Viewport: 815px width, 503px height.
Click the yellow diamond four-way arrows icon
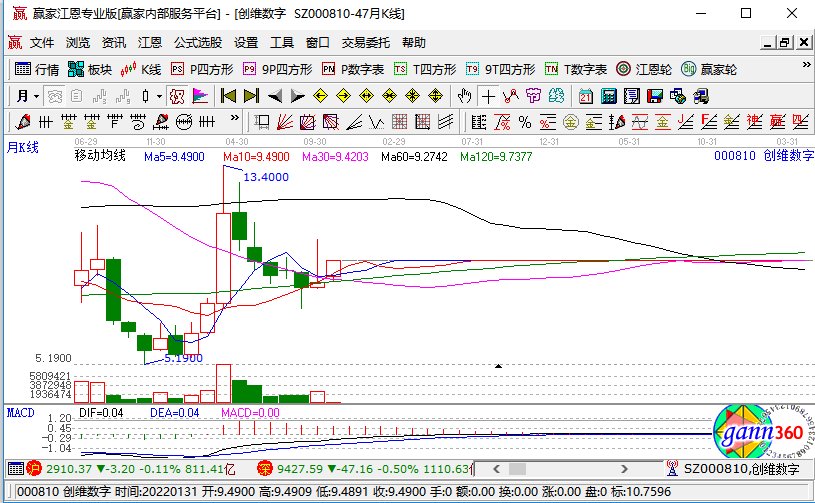pos(412,96)
